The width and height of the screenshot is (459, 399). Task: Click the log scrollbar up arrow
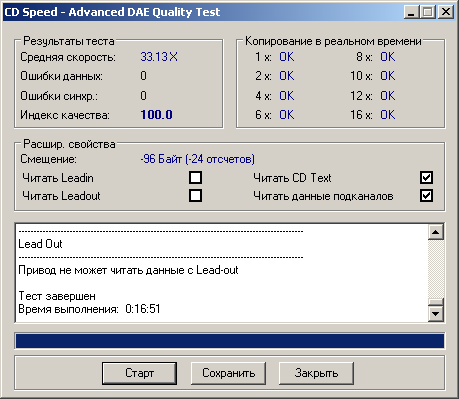tap(436, 232)
